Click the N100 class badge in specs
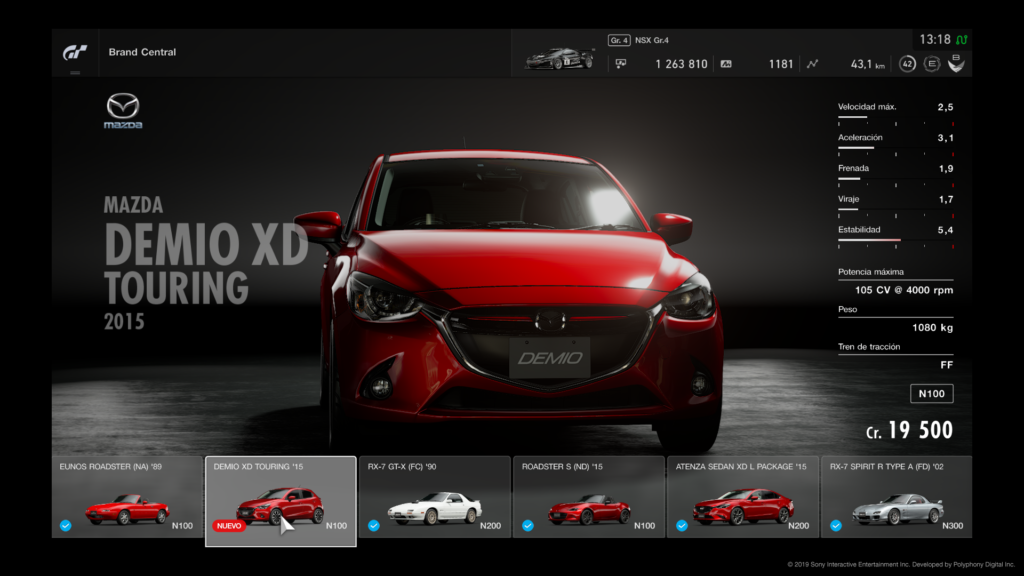Screen dimensions: 1024x576 tap(931, 394)
